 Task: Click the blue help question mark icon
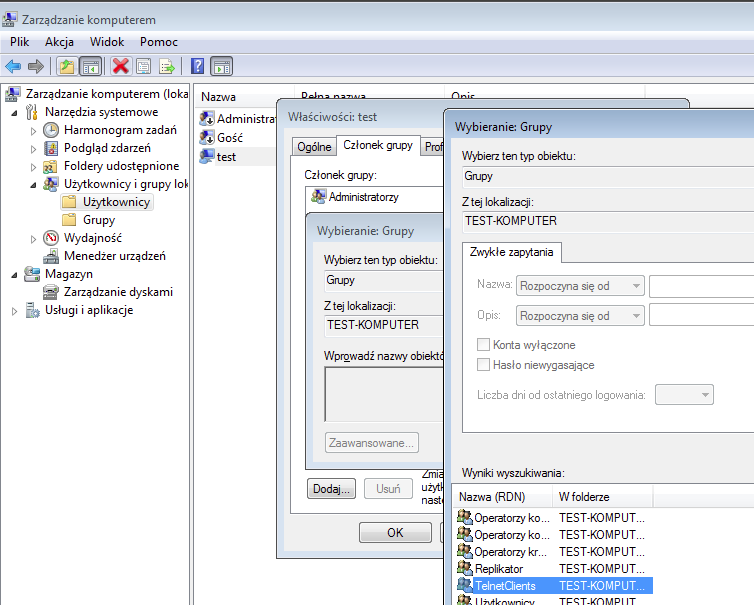(x=198, y=66)
